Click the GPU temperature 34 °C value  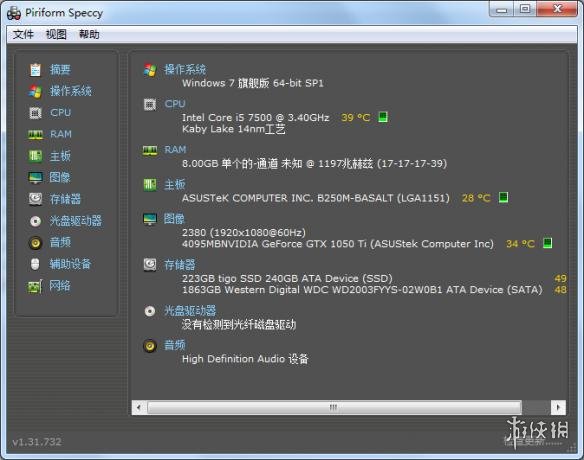(x=520, y=244)
